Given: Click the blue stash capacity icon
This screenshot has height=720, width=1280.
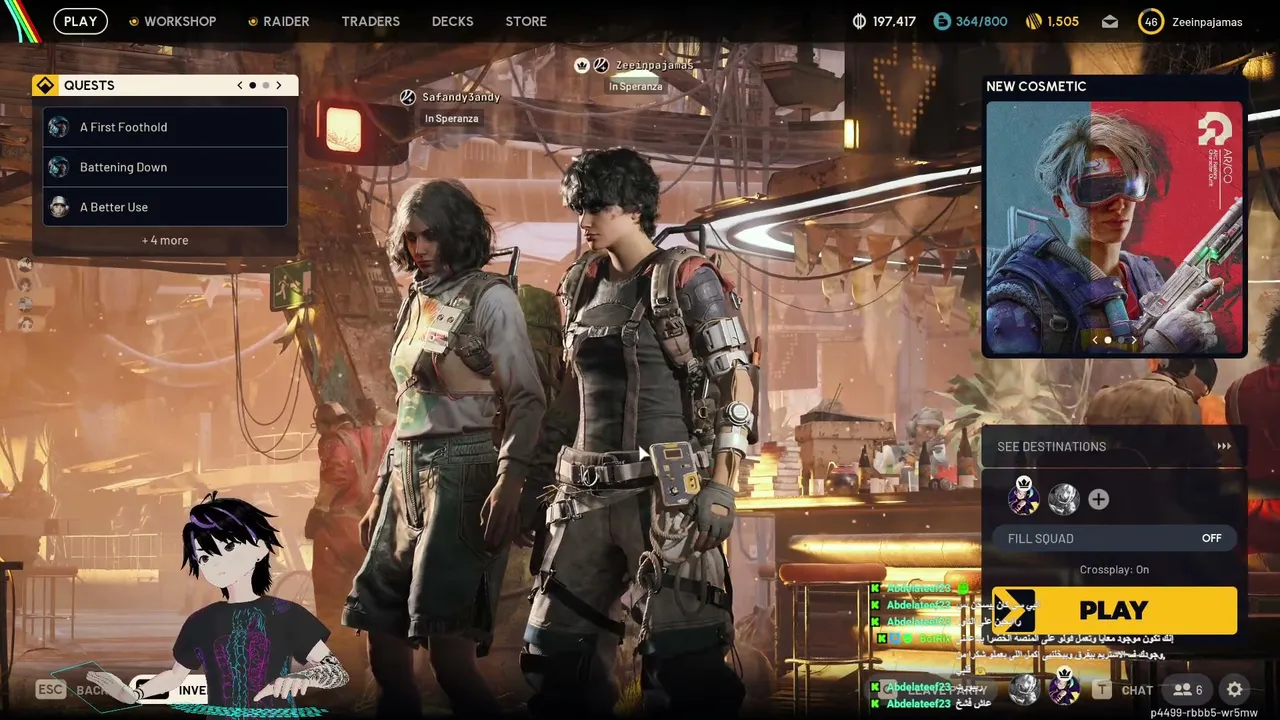Looking at the screenshot, I should tap(942, 21).
